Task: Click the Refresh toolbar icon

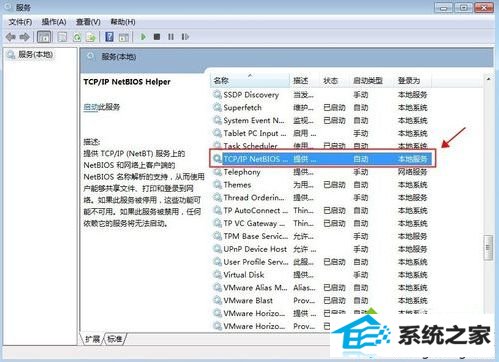Action: pyautogui.click(x=77, y=37)
